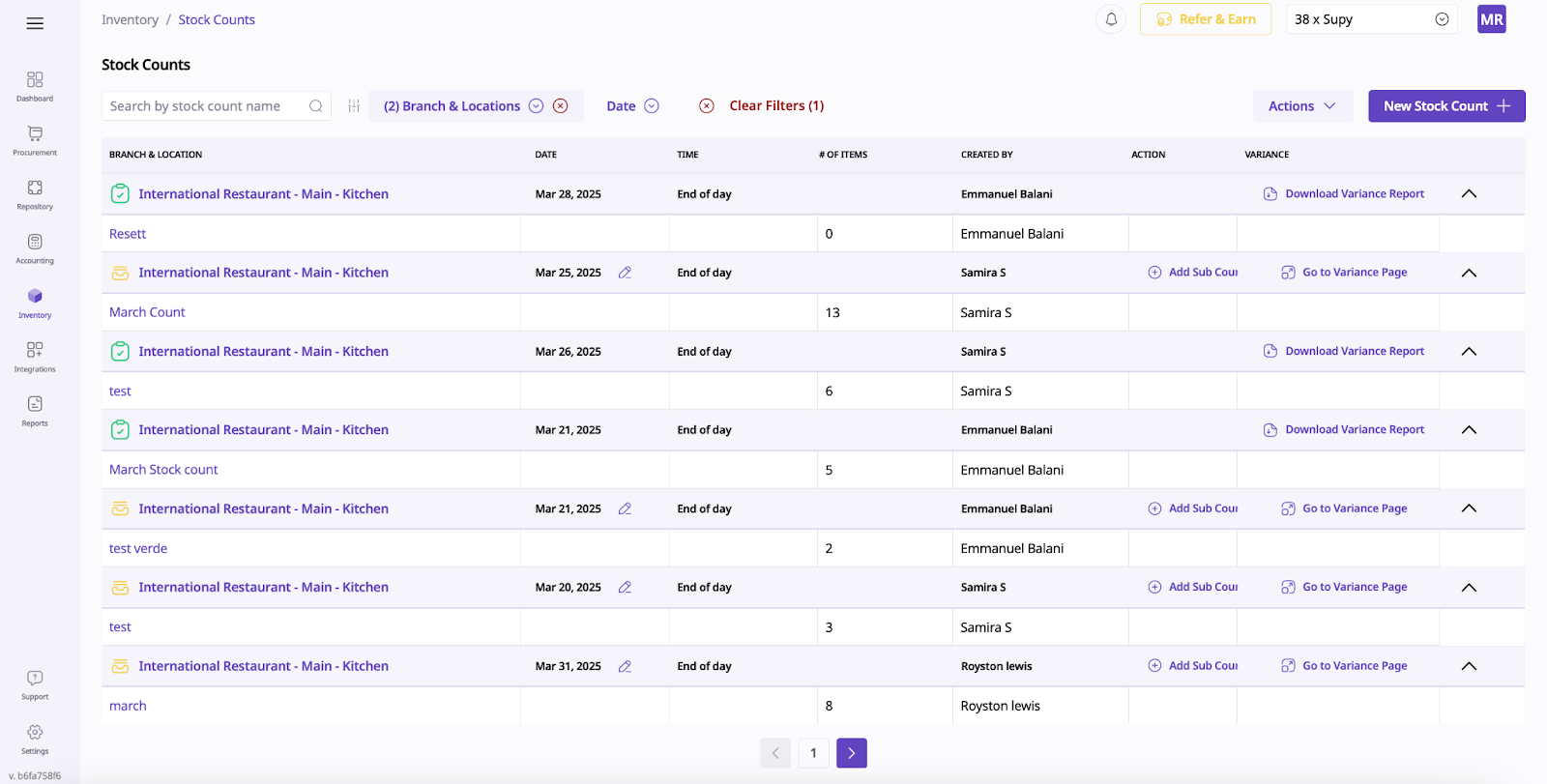Screen dimensions: 1547x784
Task: Edit the Mar 20, 2025 stock count date
Action: coord(625,587)
